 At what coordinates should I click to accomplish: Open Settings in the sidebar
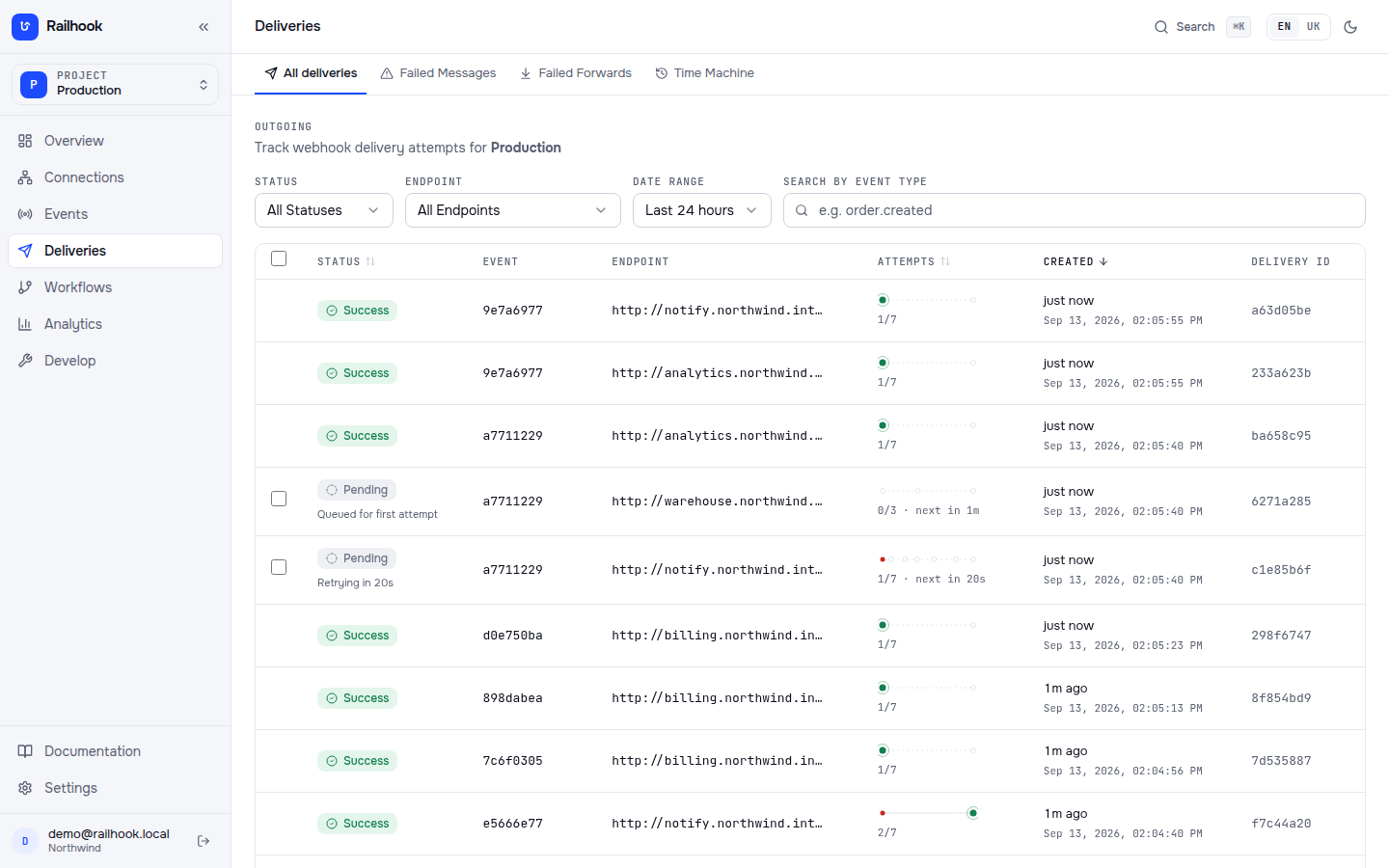(115, 788)
